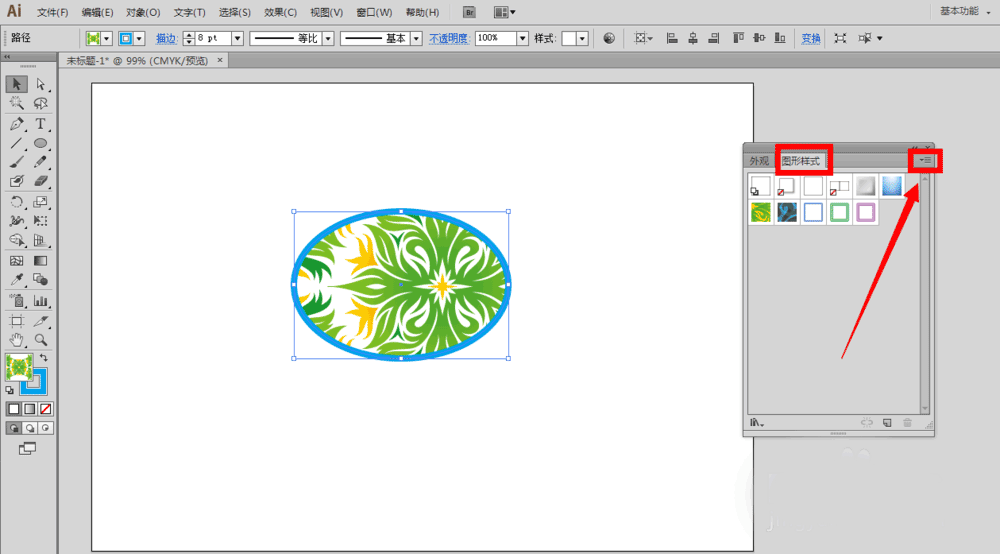Select the Mesh tool
Image resolution: width=1000 pixels, height=554 pixels.
[17, 261]
